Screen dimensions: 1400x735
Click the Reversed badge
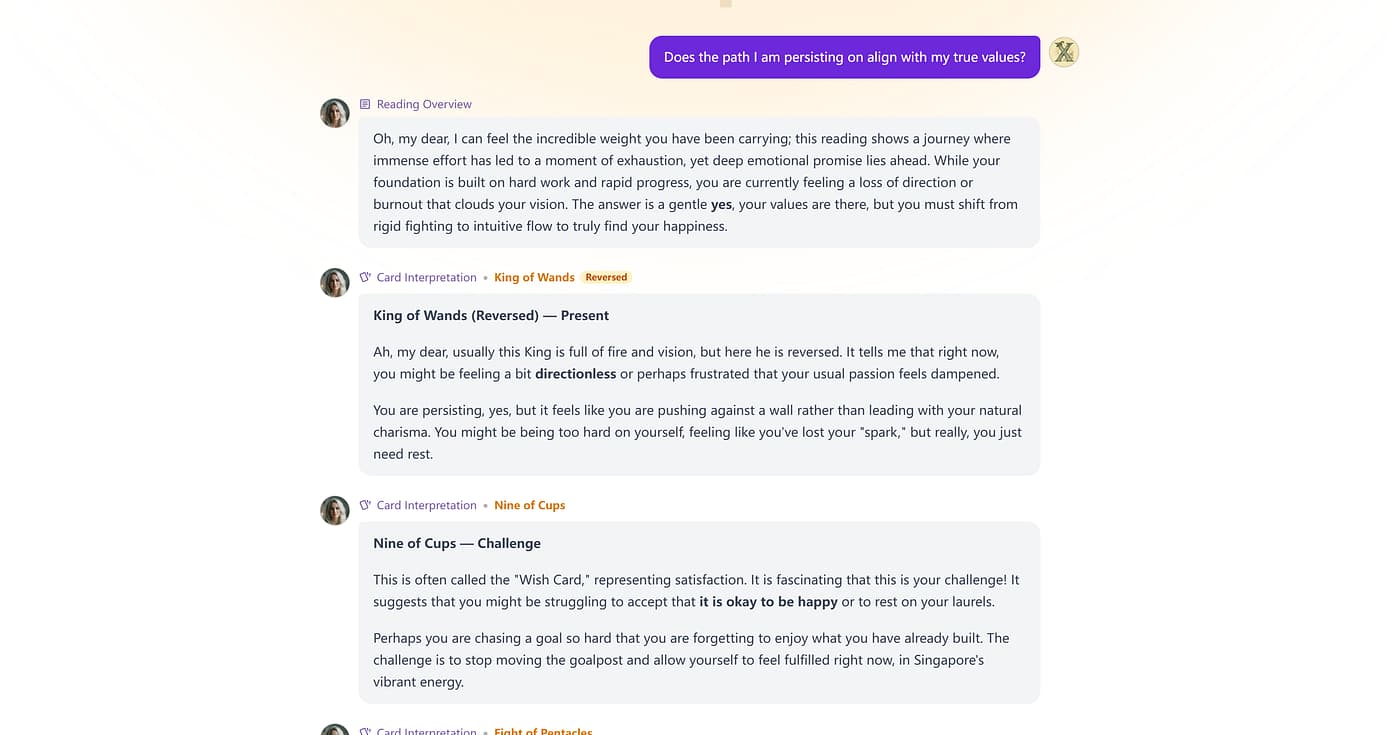tap(606, 278)
